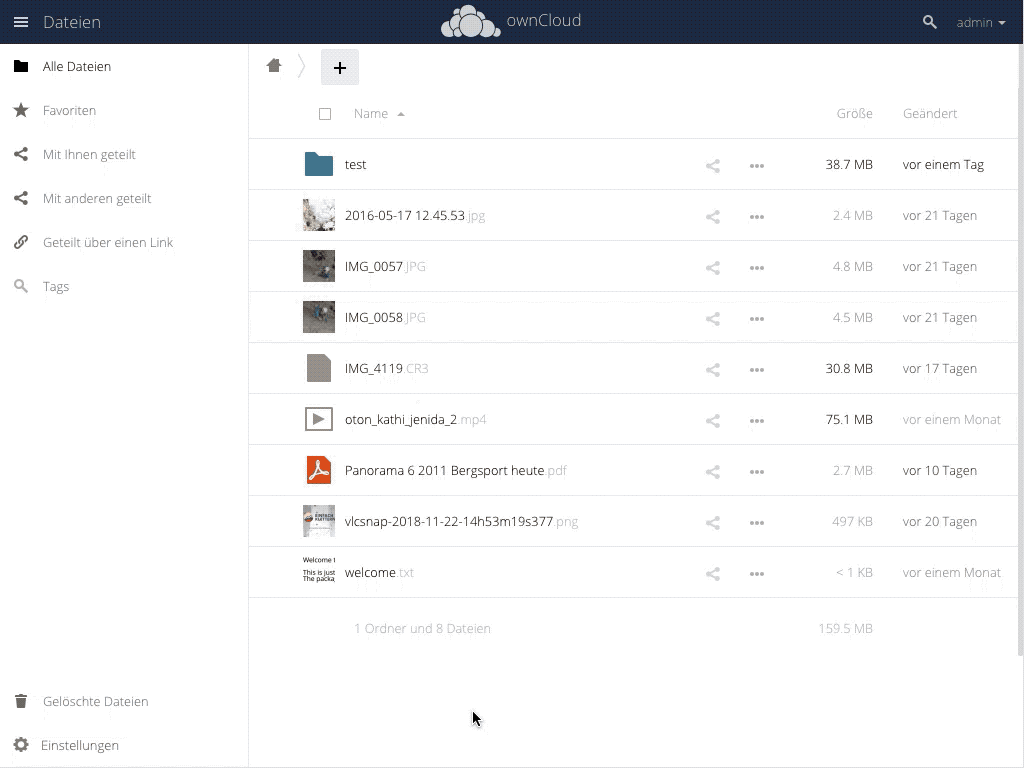The width and height of the screenshot is (1024, 768).
Task: Share the Panorama 6 2011 Bergsport PDF
Action: [x=712, y=470]
